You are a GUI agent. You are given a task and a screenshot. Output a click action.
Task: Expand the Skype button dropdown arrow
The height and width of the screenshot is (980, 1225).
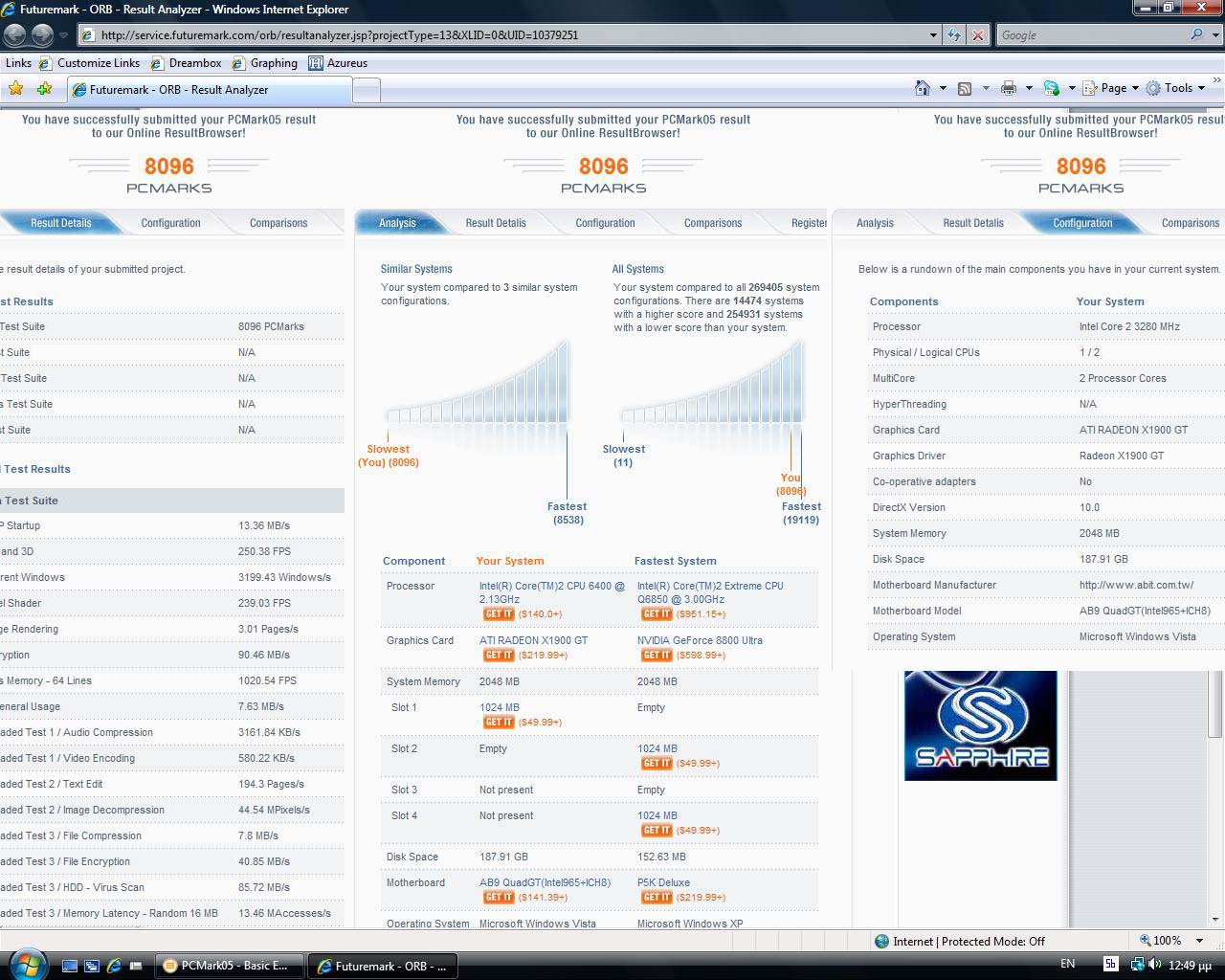[1072, 88]
